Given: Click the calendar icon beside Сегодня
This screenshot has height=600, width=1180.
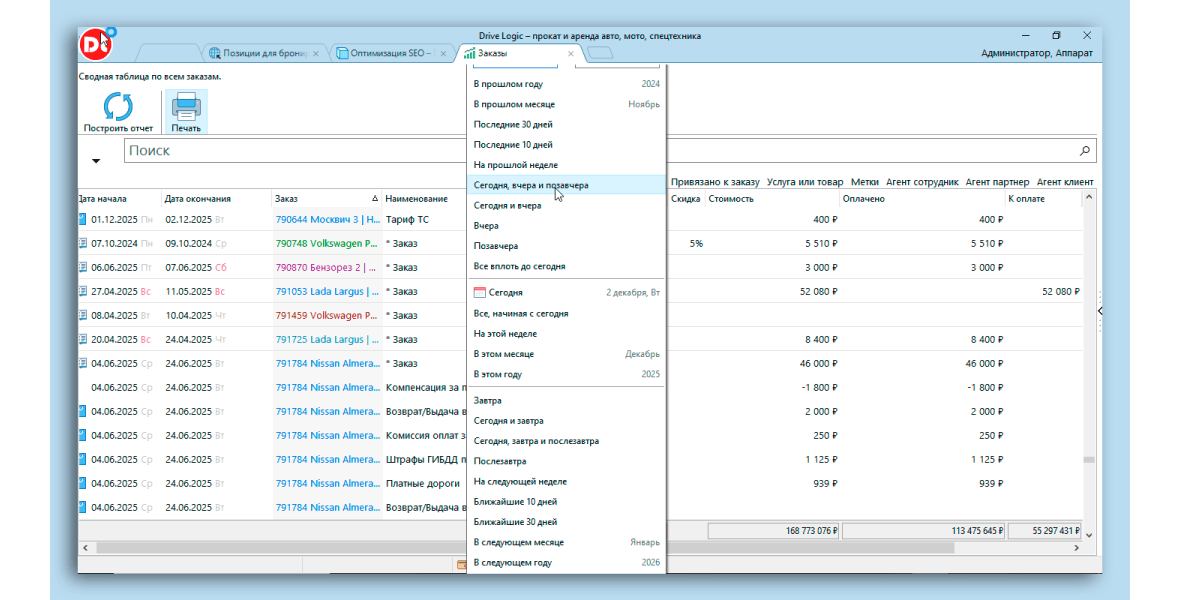Looking at the screenshot, I should (x=479, y=293).
